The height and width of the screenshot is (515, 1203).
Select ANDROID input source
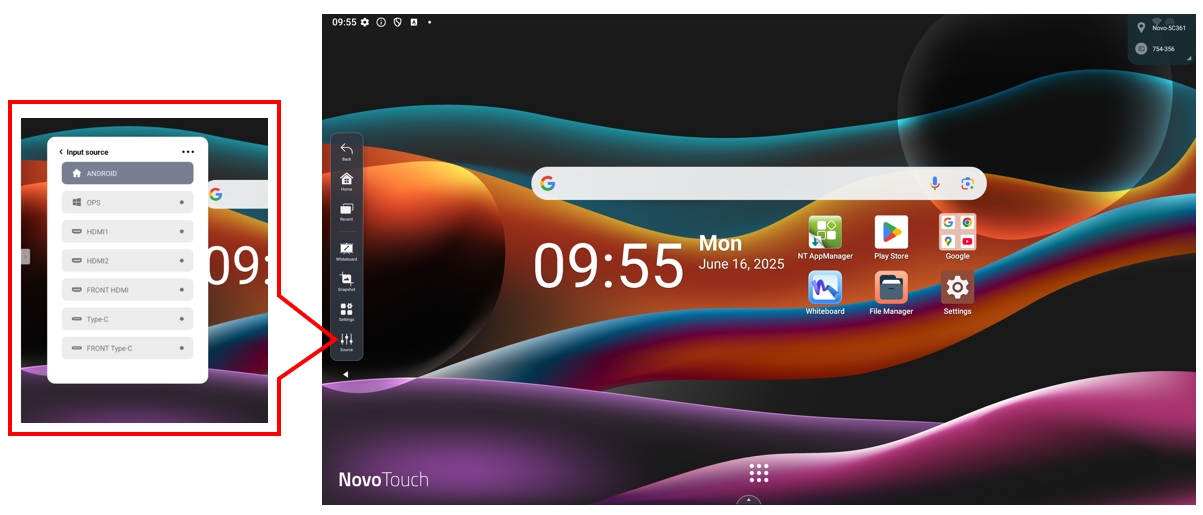127,173
